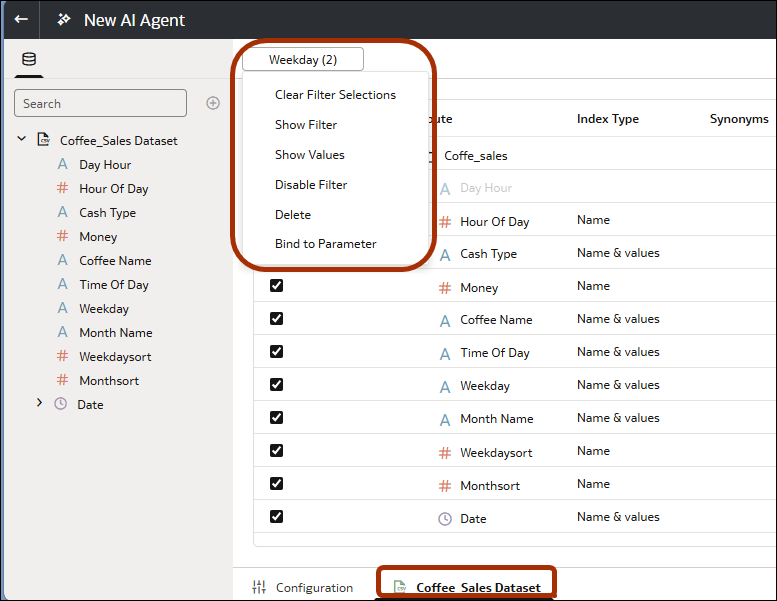Click the add dataset plus icon

point(213,103)
